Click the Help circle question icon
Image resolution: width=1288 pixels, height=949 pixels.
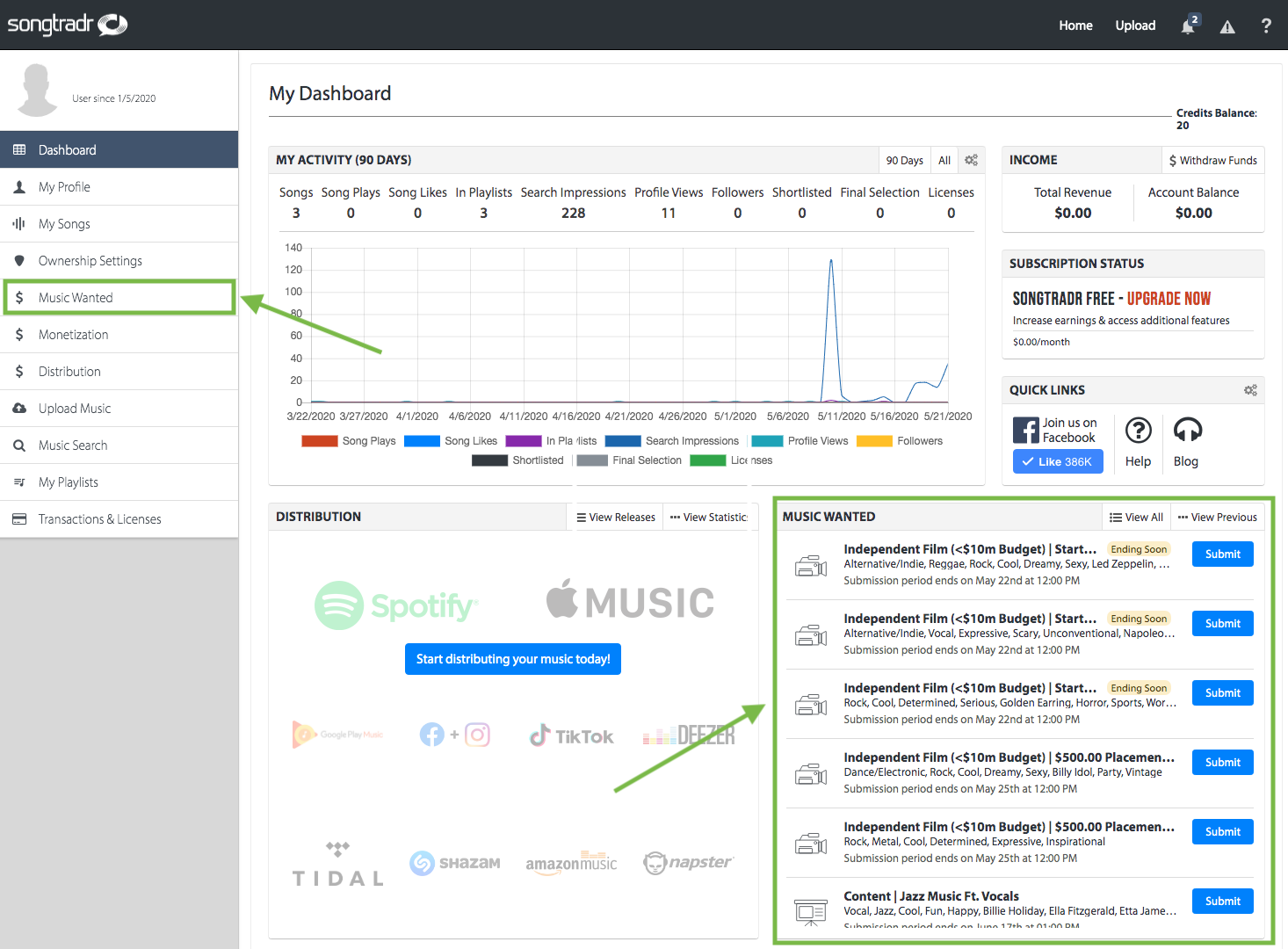[1139, 431]
